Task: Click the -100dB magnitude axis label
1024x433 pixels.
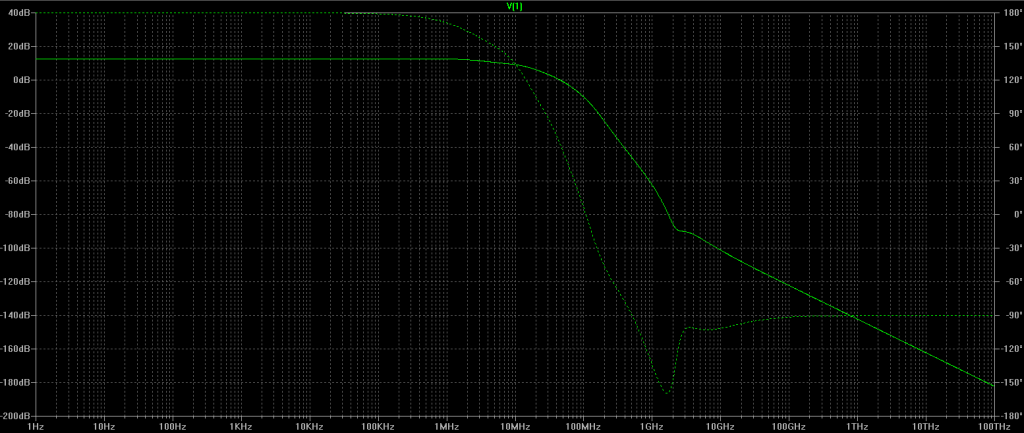Action: pos(16,248)
